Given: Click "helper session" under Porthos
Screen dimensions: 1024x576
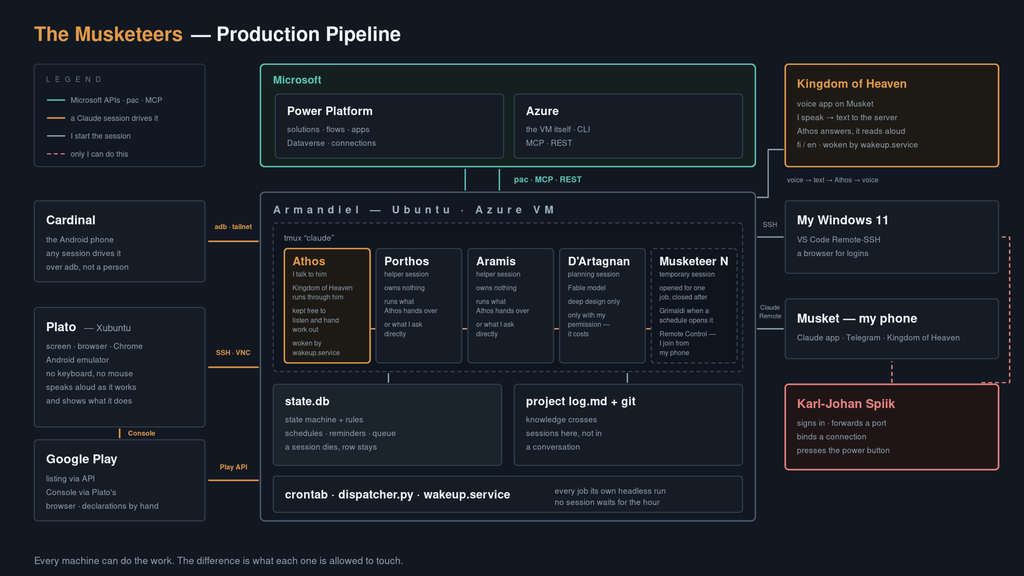Looking at the screenshot, I should (406, 274).
